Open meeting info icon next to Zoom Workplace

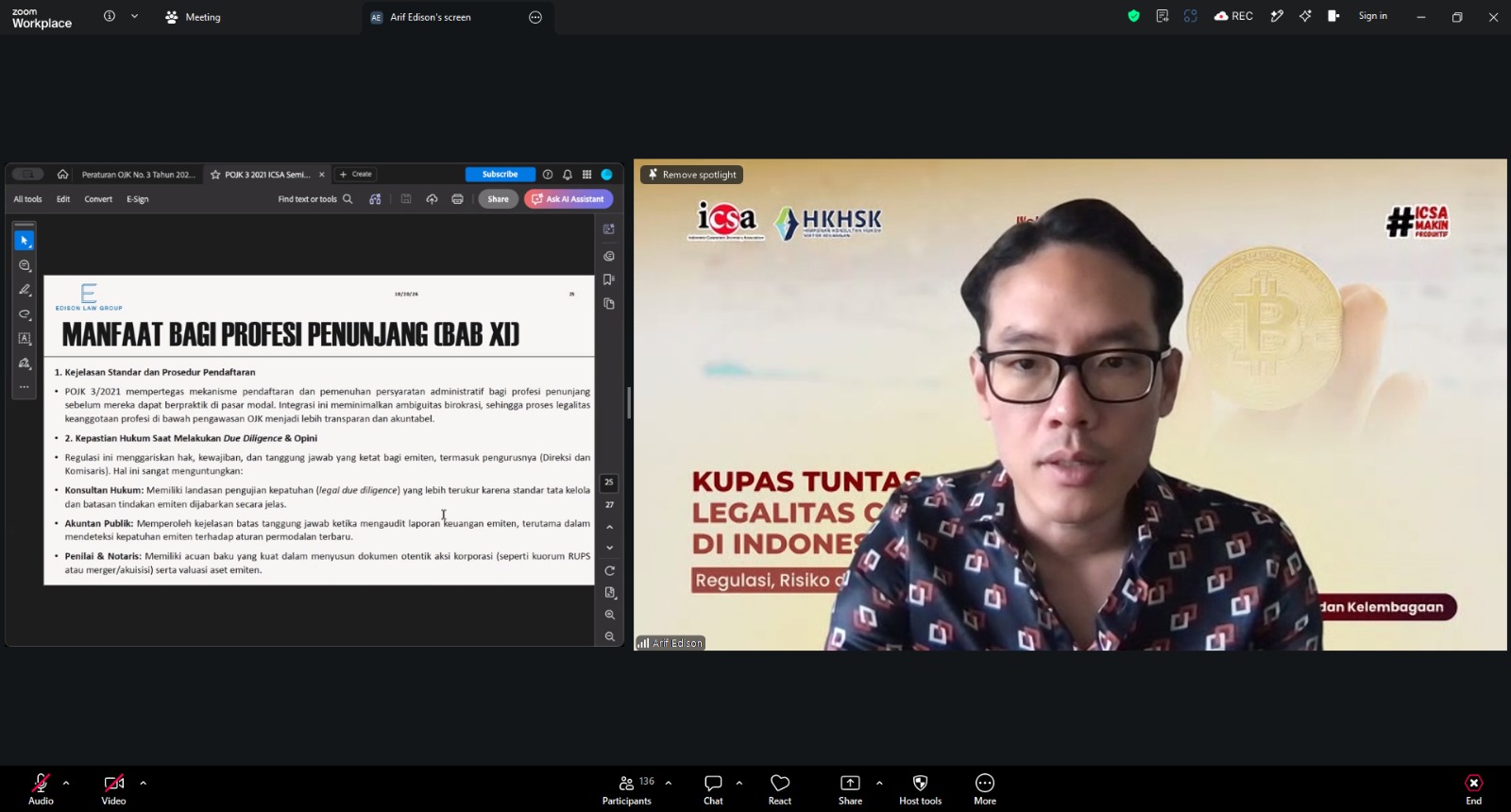pyautogui.click(x=110, y=16)
